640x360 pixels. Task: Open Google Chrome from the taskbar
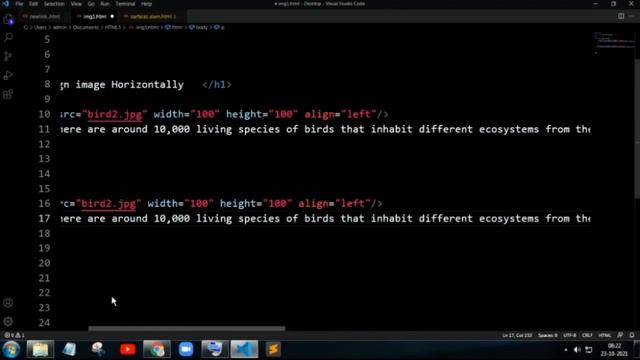coord(157,349)
